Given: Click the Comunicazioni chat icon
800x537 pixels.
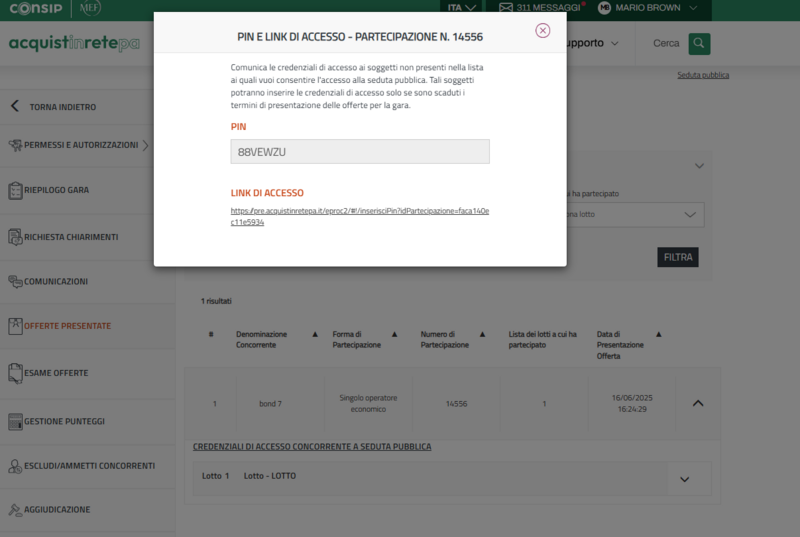Looking at the screenshot, I should pyautogui.click(x=15, y=282).
